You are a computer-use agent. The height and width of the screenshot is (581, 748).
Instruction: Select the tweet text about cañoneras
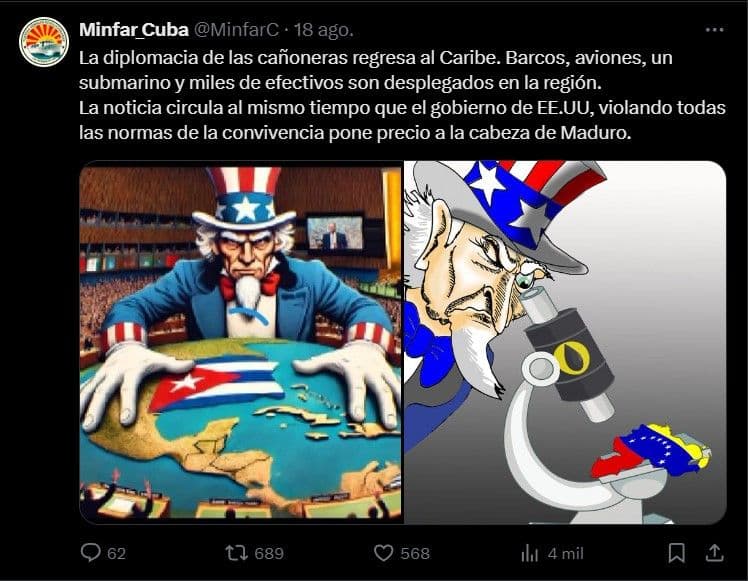[402, 95]
